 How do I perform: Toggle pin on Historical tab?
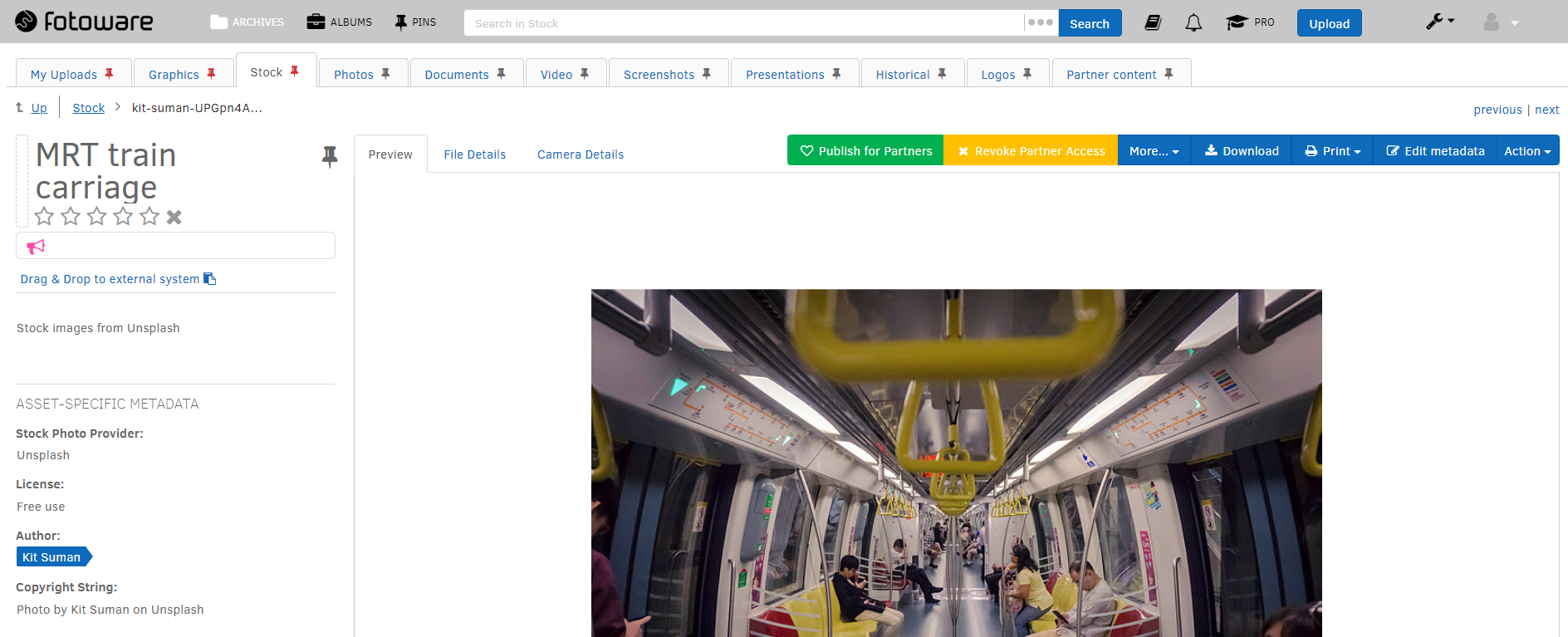pos(942,74)
